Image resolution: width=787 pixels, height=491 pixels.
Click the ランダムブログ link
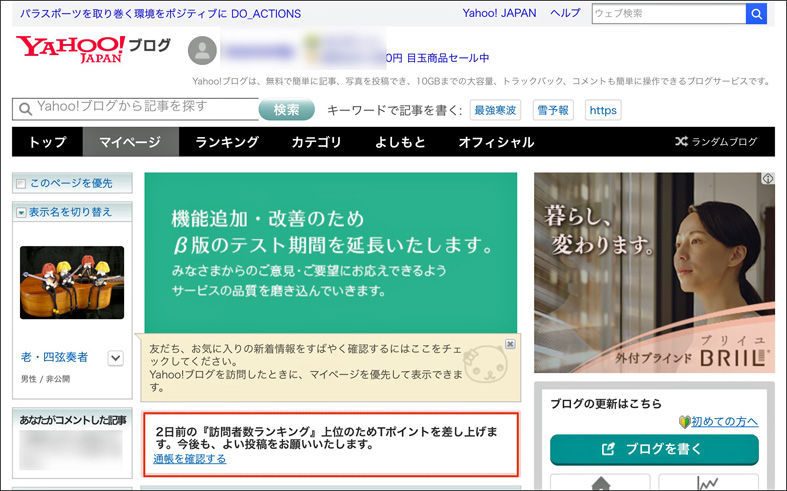(724, 142)
